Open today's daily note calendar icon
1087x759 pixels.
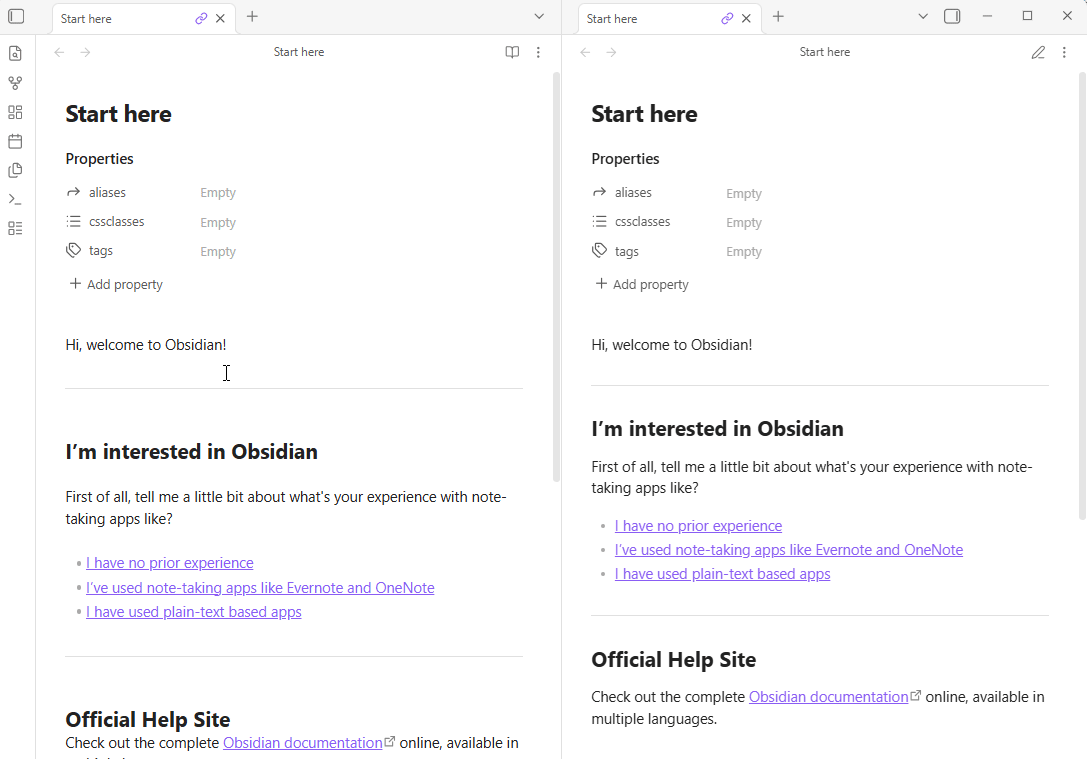point(15,141)
